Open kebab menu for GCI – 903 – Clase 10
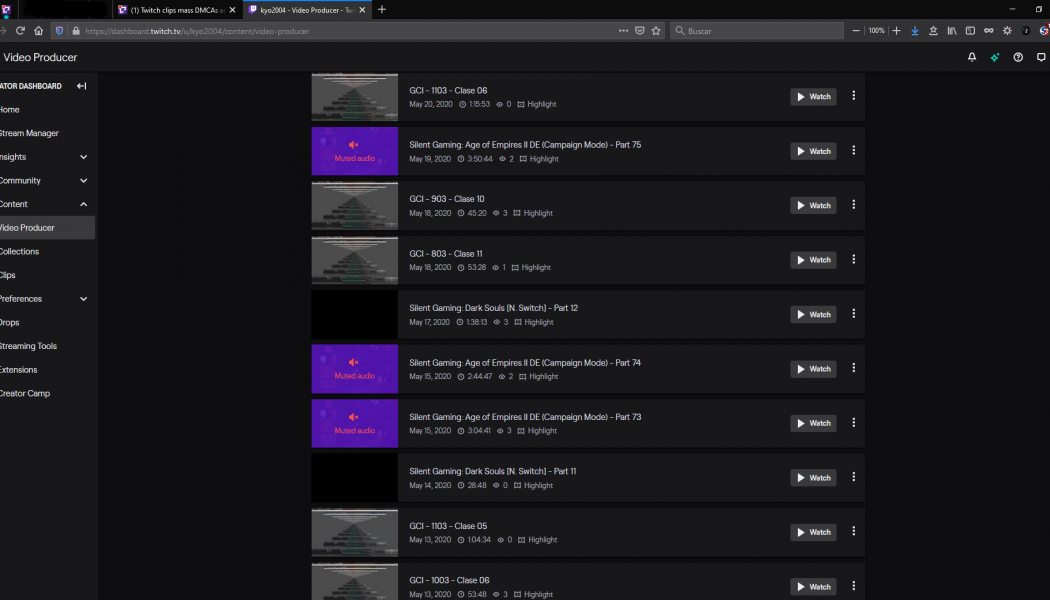 (x=853, y=205)
